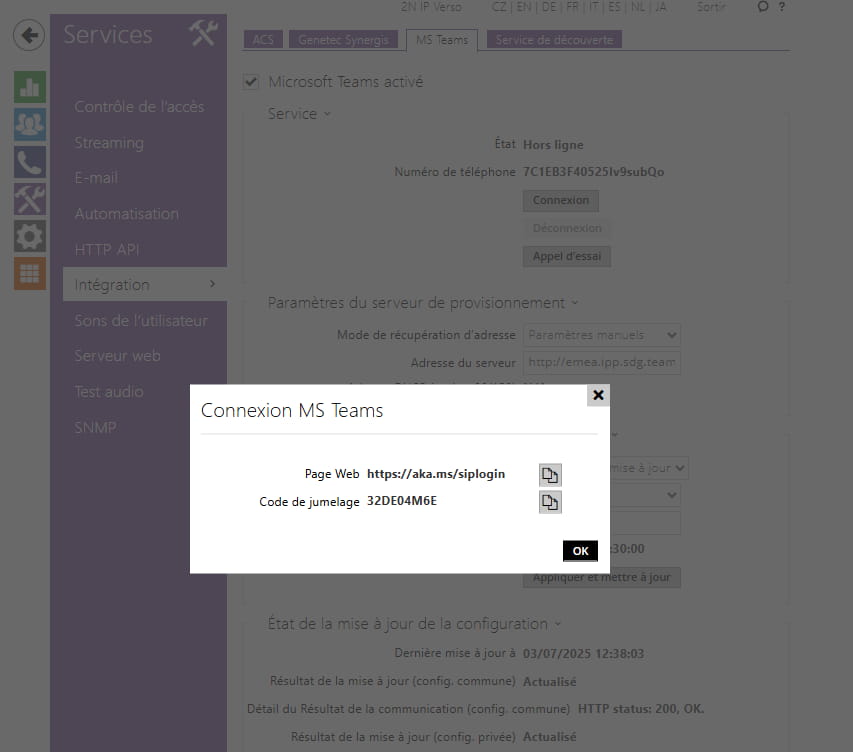Click the Déconnexion button

[x=567, y=228]
